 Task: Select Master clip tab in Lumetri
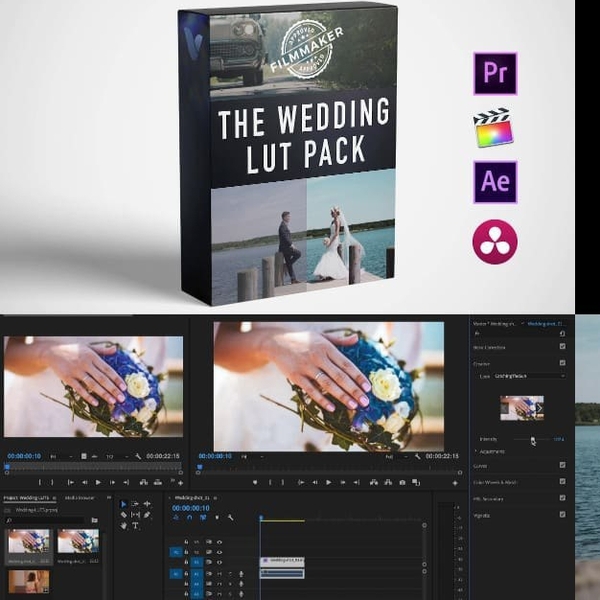tap(494, 324)
